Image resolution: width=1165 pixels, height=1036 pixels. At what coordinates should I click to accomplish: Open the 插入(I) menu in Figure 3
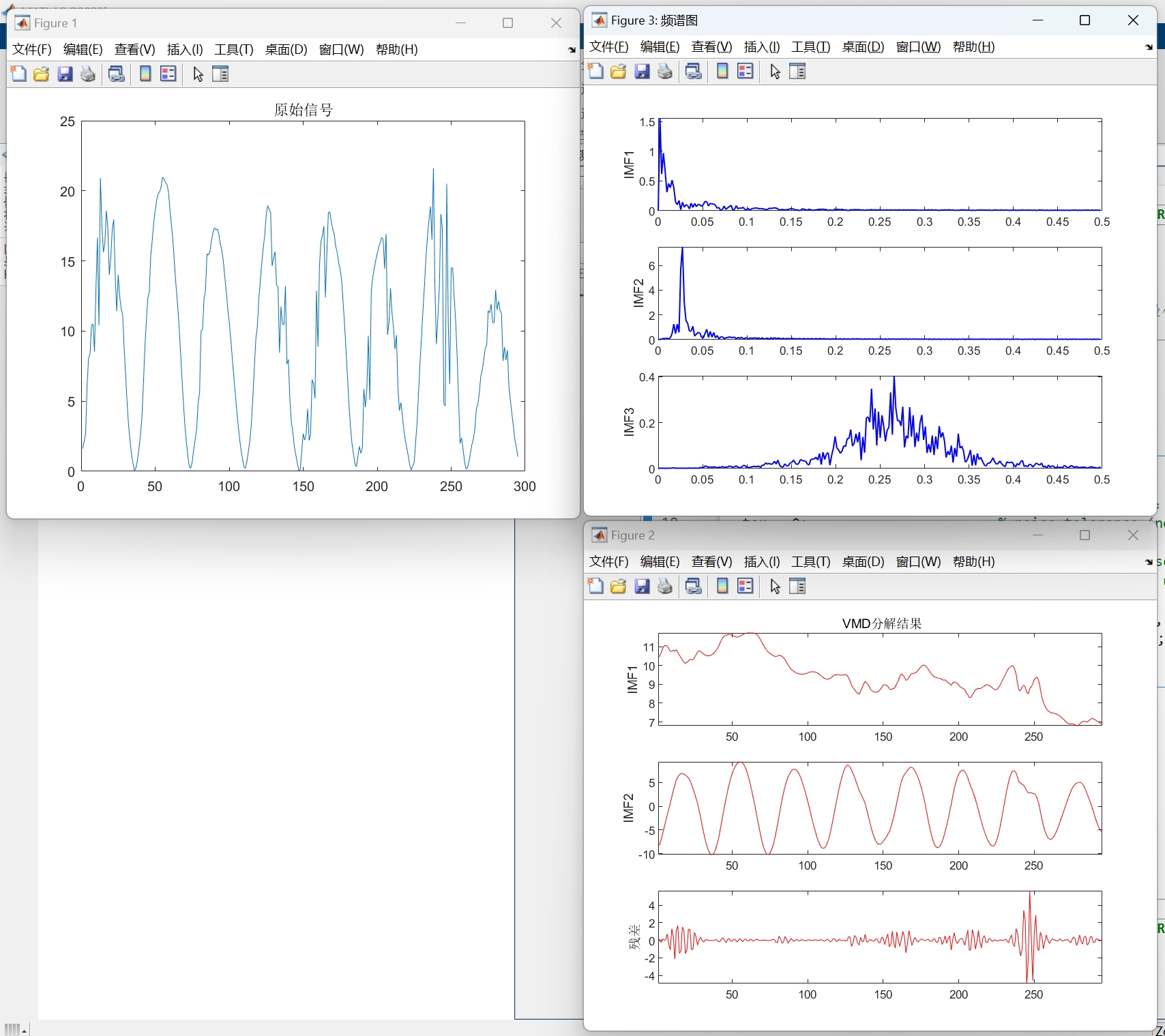[x=761, y=47]
